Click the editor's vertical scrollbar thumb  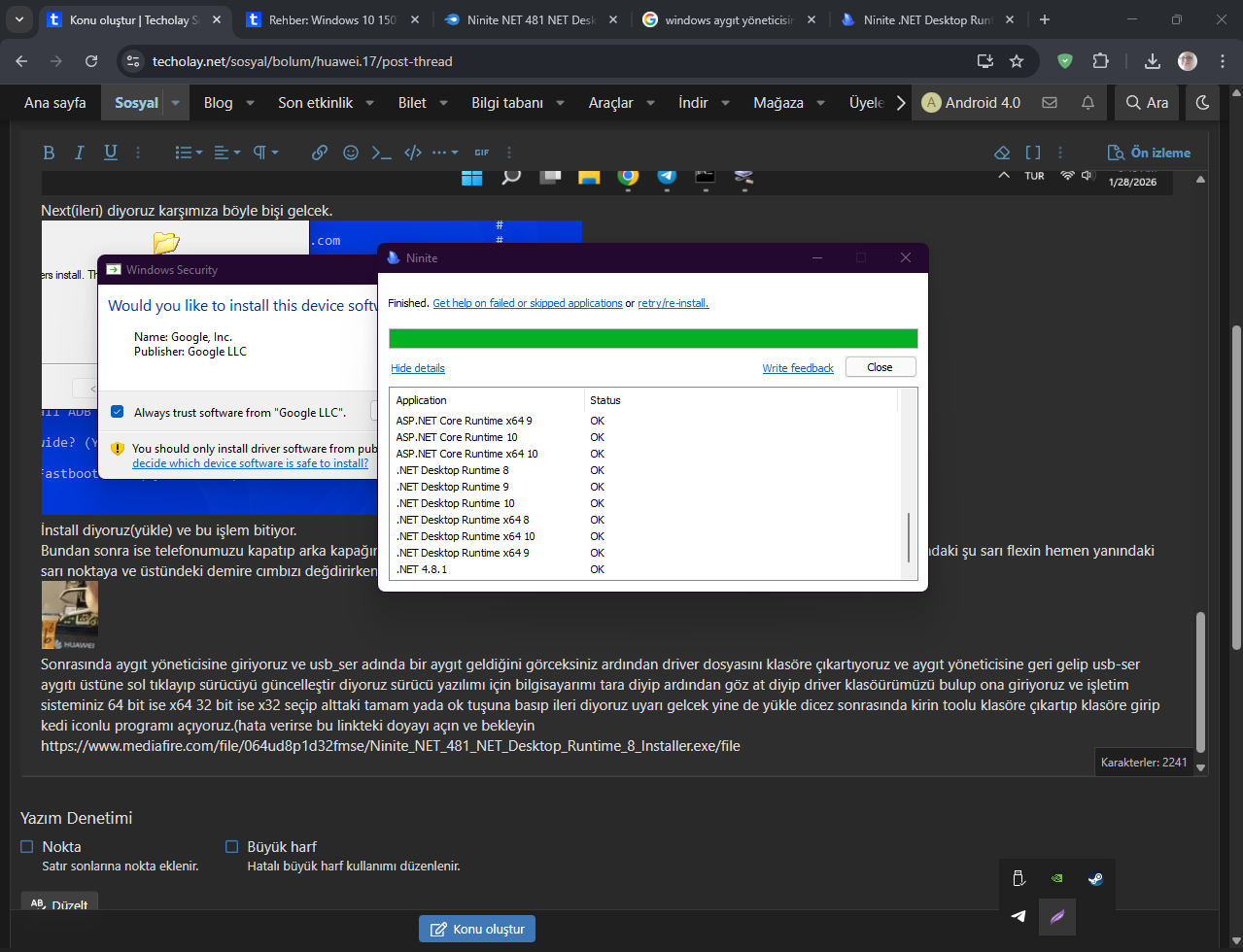1200,682
